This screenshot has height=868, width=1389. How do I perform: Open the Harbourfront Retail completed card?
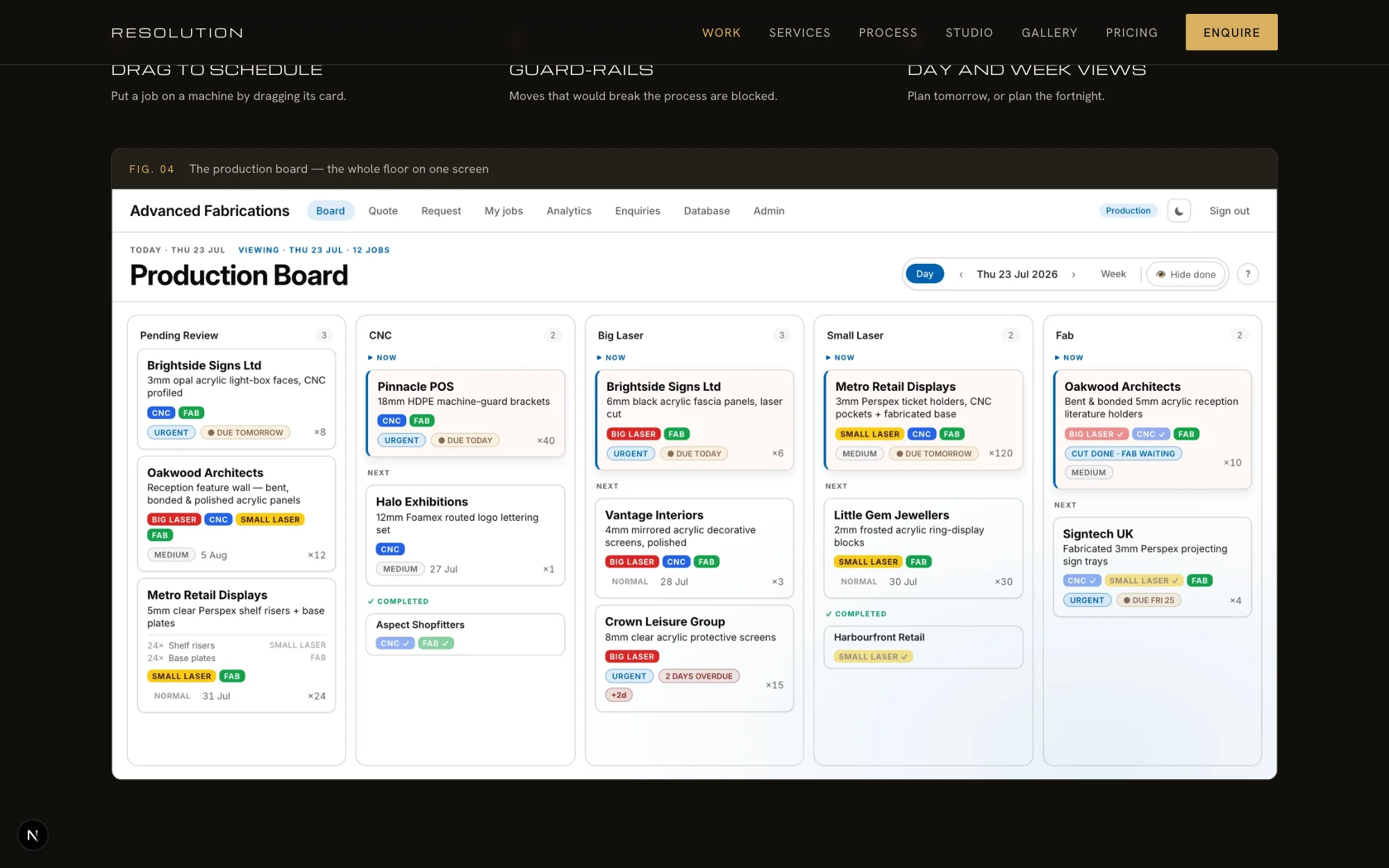tap(923, 647)
